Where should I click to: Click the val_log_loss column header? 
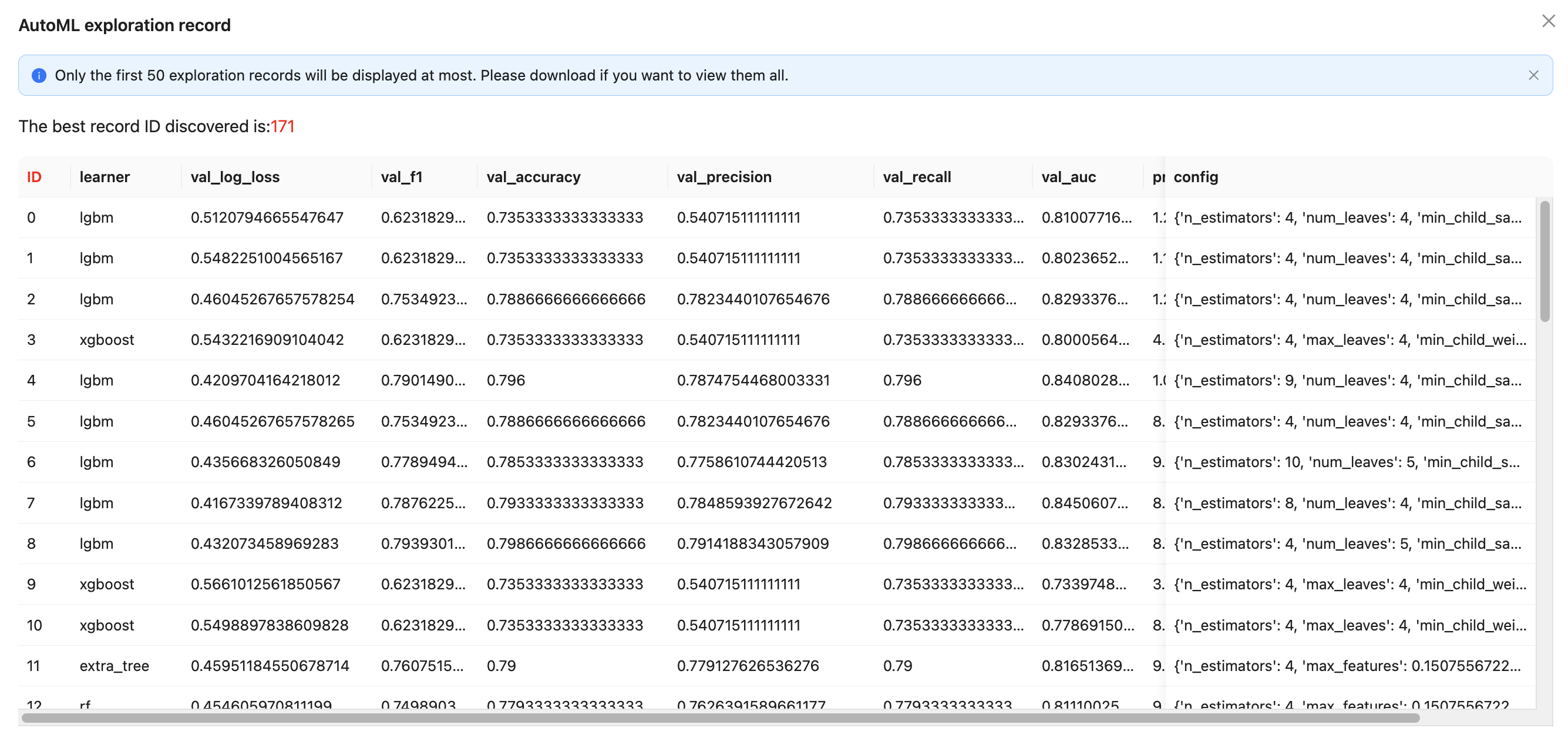(x=235, y=177)
